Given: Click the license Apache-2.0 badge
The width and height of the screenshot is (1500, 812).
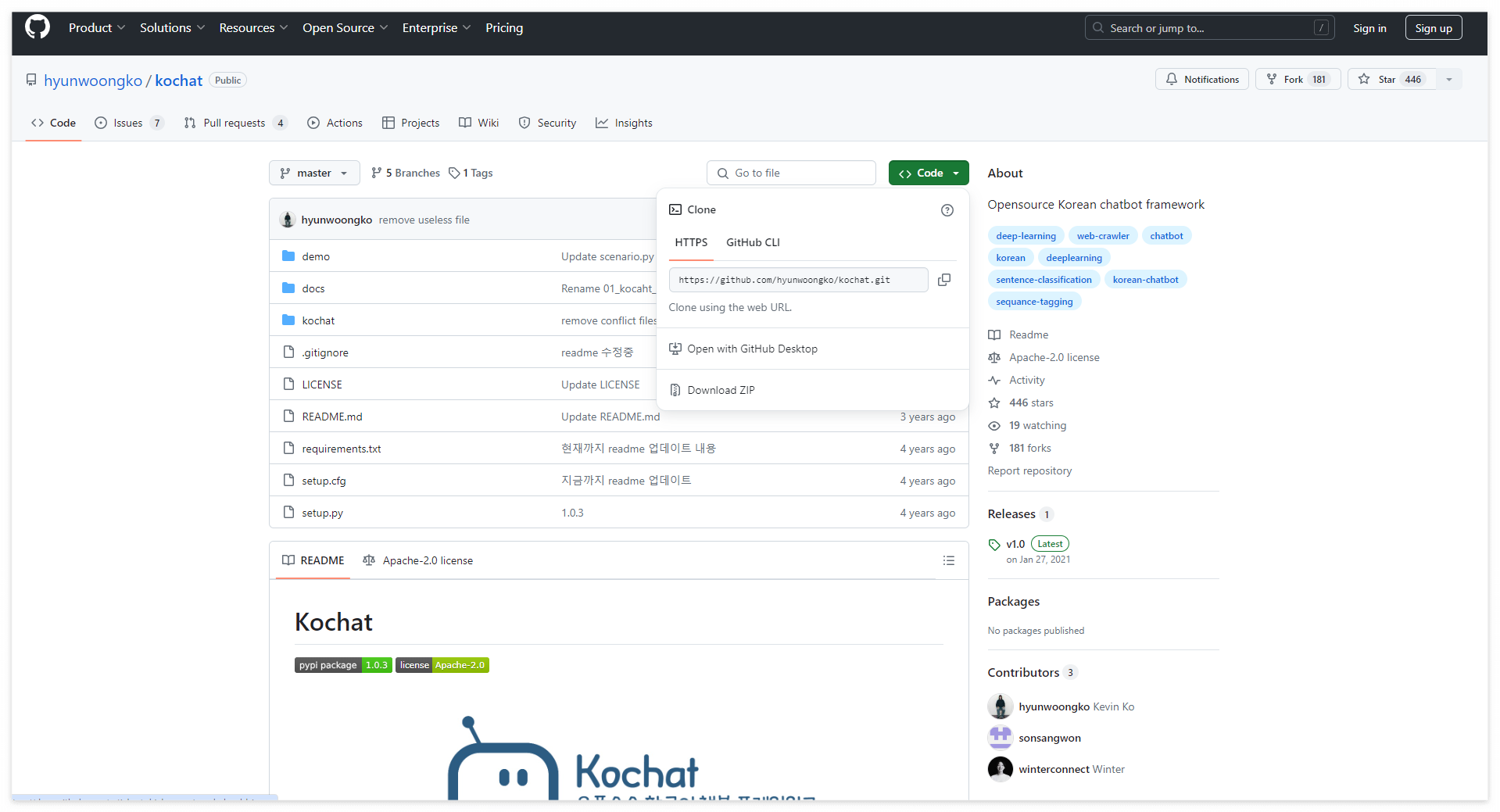Looking at the screenshot, I should [442, 665].
